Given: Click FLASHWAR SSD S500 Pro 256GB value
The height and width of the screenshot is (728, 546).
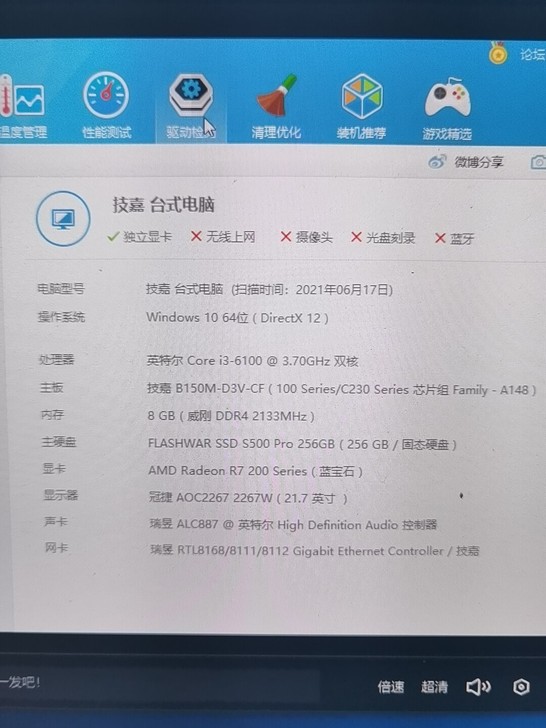Looking at the screenshot, I should point(302,444).
